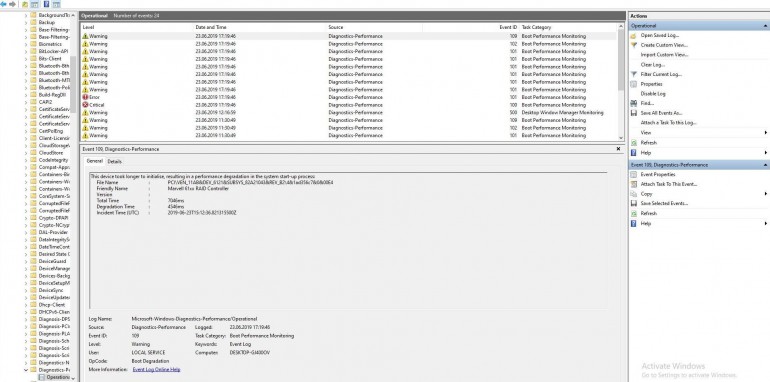Select the DHCPv6-Client tree item
Image resolution: width=770 pixels, height=382 pixels.
click(x=54, y=312)
